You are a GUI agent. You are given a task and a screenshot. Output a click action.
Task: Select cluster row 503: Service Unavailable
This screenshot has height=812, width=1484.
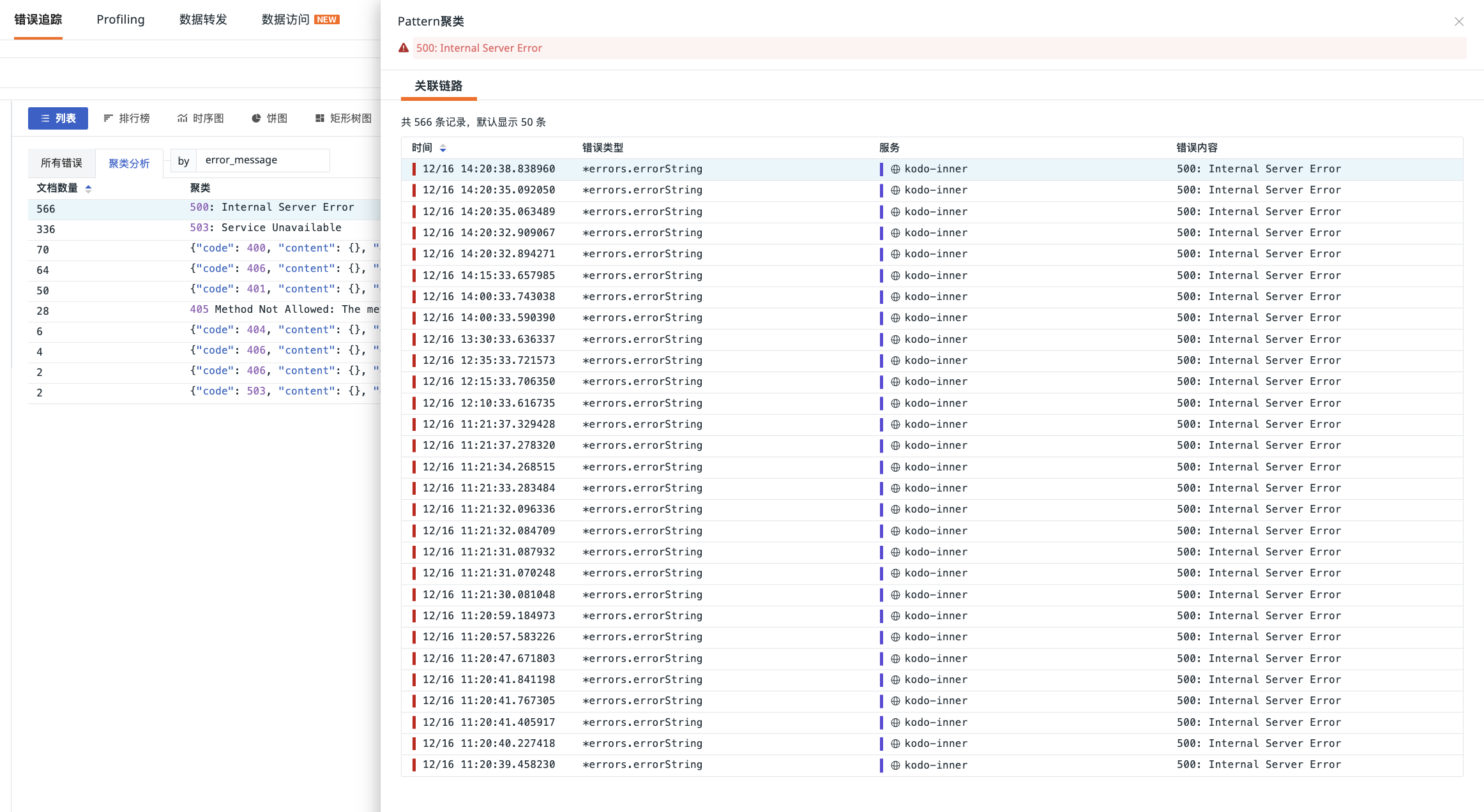[x=204, y=229]
